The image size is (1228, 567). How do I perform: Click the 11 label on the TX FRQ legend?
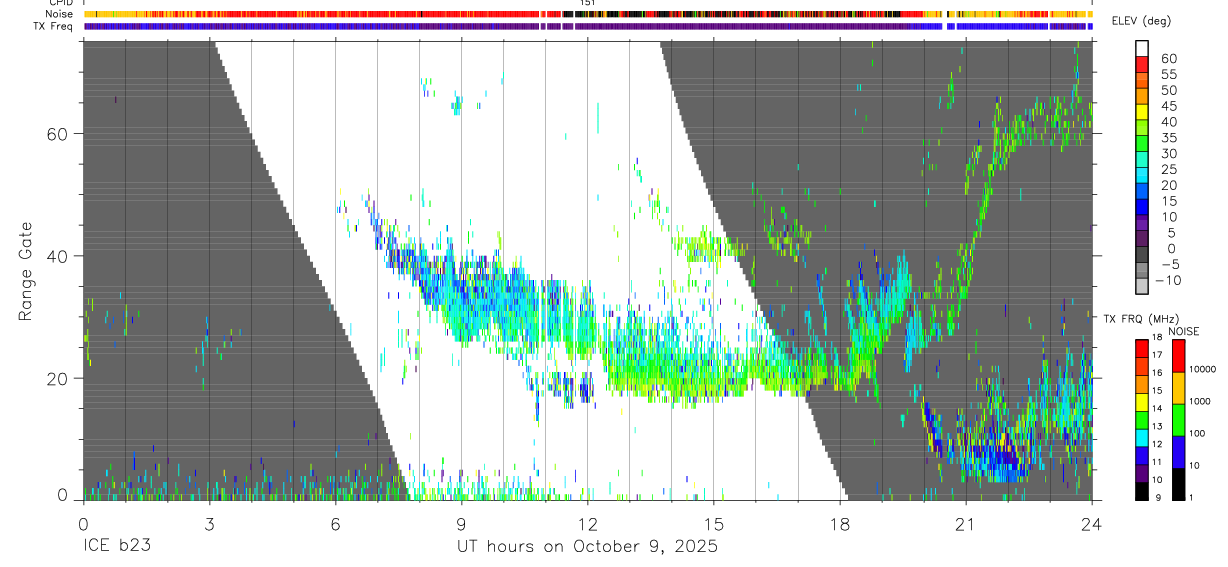pos(1157,462)
